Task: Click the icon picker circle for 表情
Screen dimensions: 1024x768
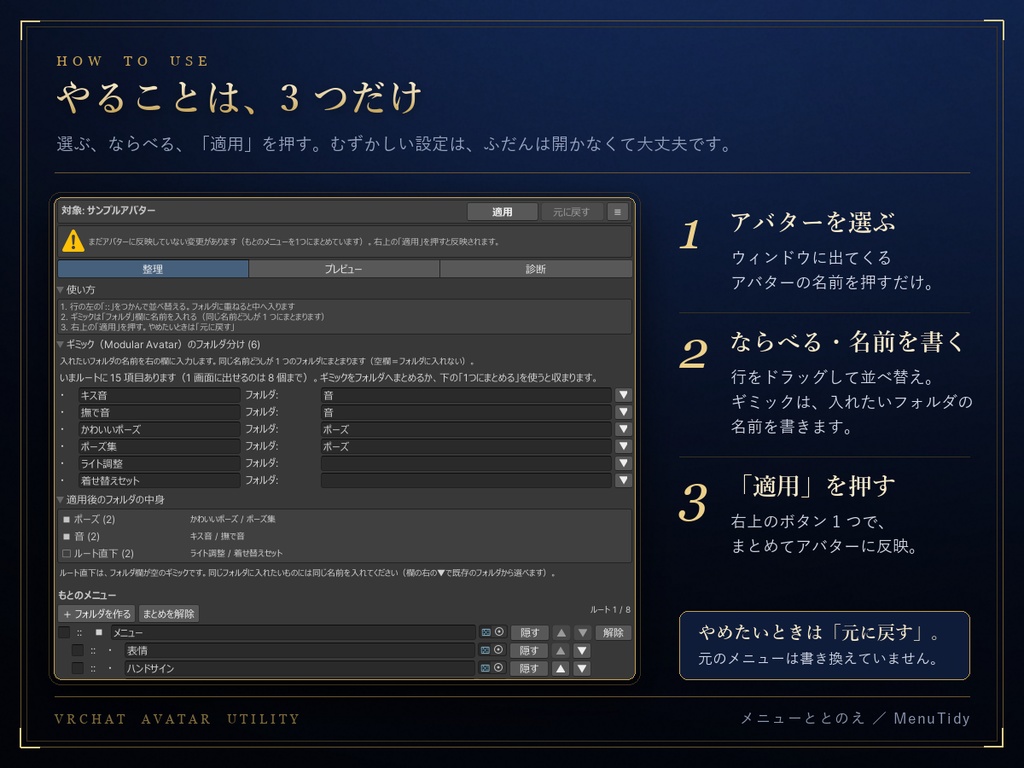Action: 500,650
